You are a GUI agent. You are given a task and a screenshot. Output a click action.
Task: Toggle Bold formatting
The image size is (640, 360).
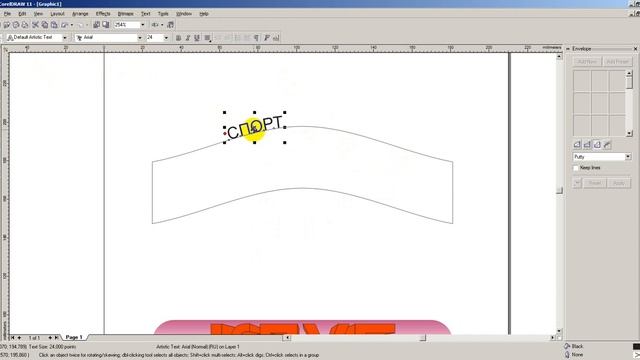pyautogui.click(x=178, y=38)
